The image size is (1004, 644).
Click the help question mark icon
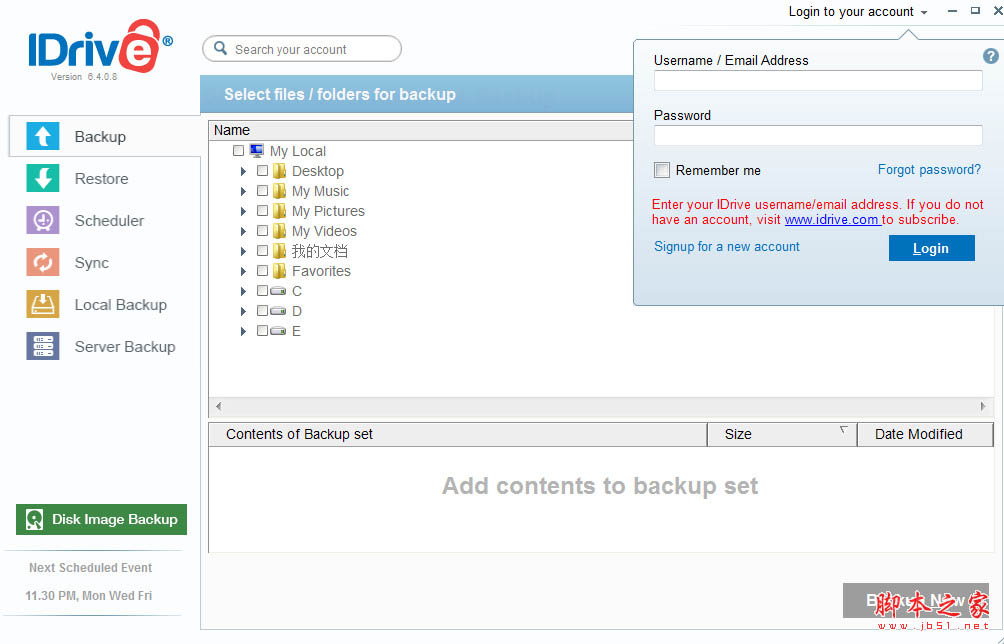990,56
